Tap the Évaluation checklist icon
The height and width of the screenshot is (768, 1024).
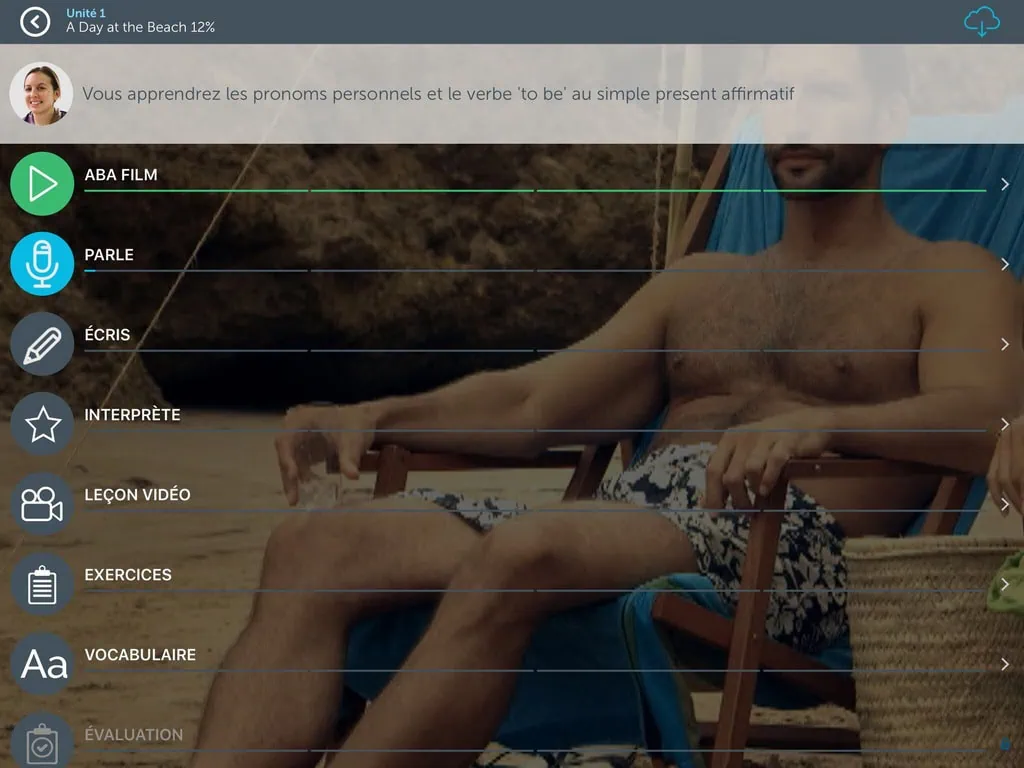tap(42, 742)
